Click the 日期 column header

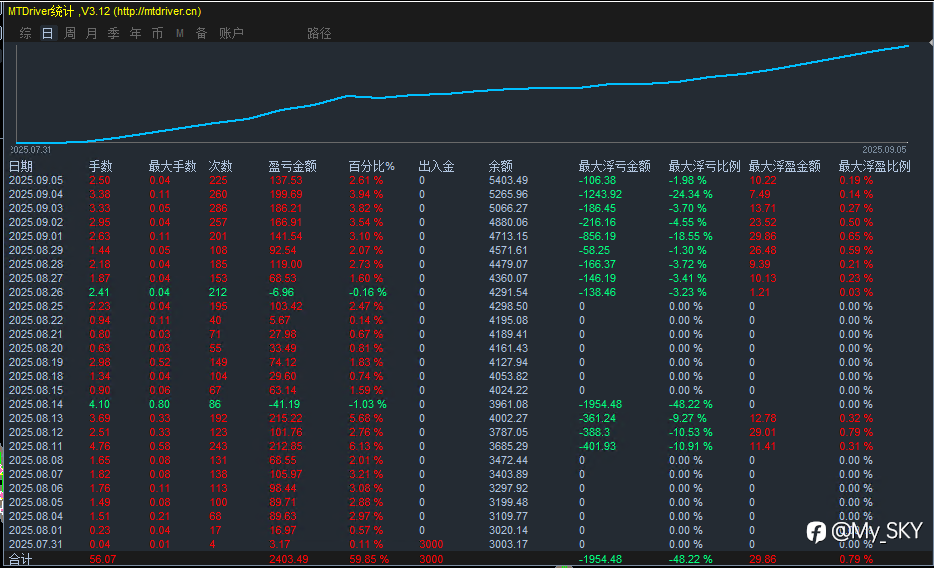[x=21, y=166]
